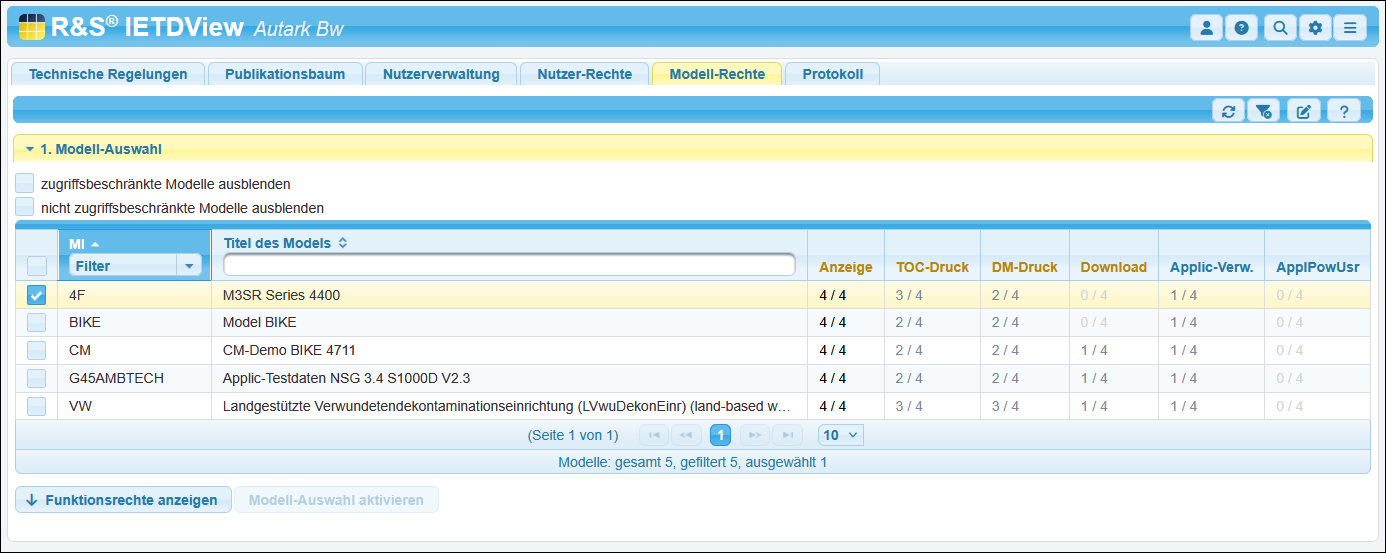Click the 'Titel des Models' filter text field
The width and height of the screenshot is (1386, 553).
pos(509,265)
